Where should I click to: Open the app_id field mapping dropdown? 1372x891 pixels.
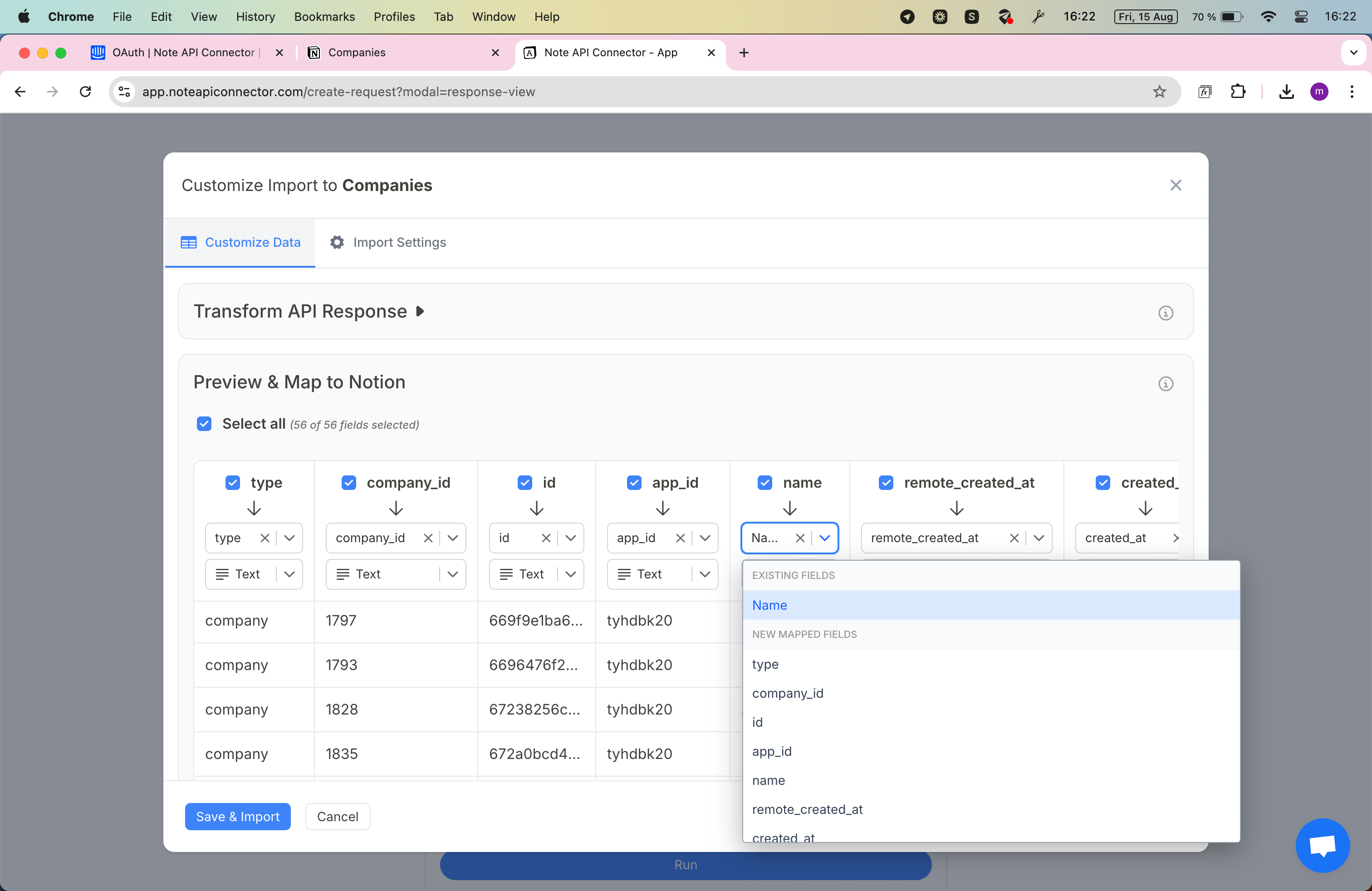coord(705,538)
